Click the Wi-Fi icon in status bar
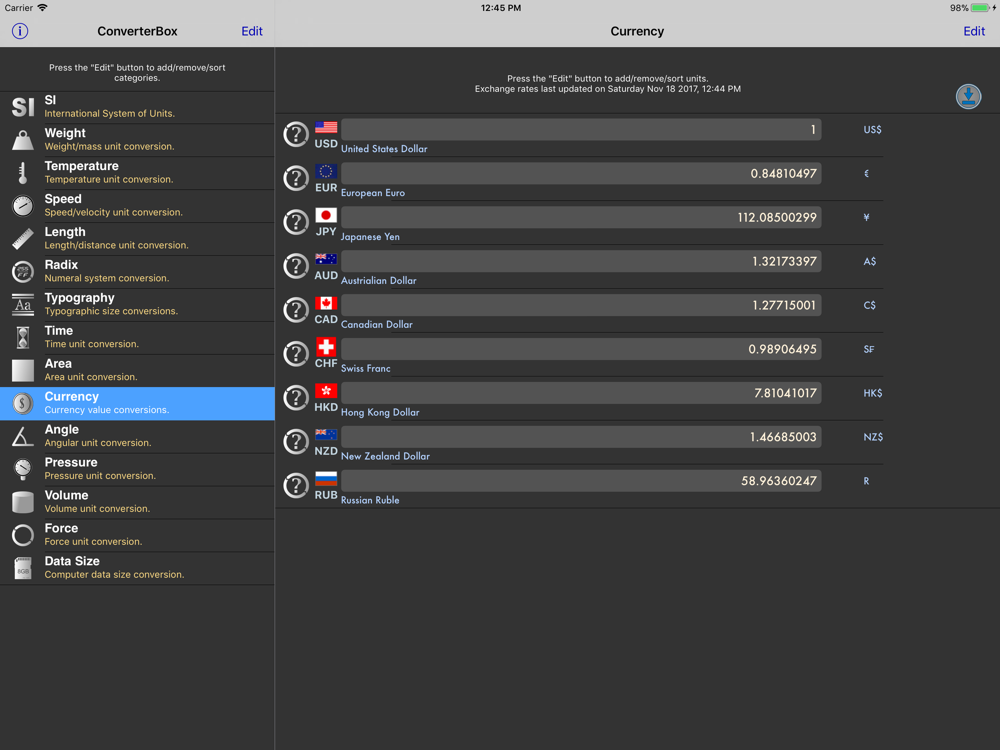 tap(42, 8)
